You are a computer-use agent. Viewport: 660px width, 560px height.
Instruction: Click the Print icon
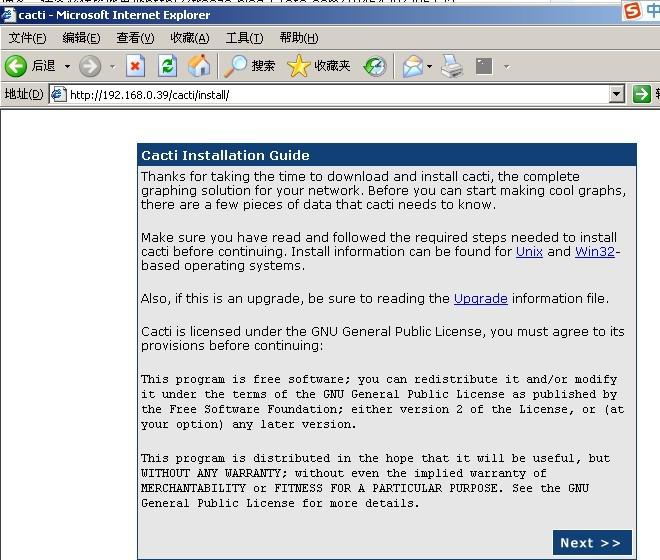coord(452,66)
